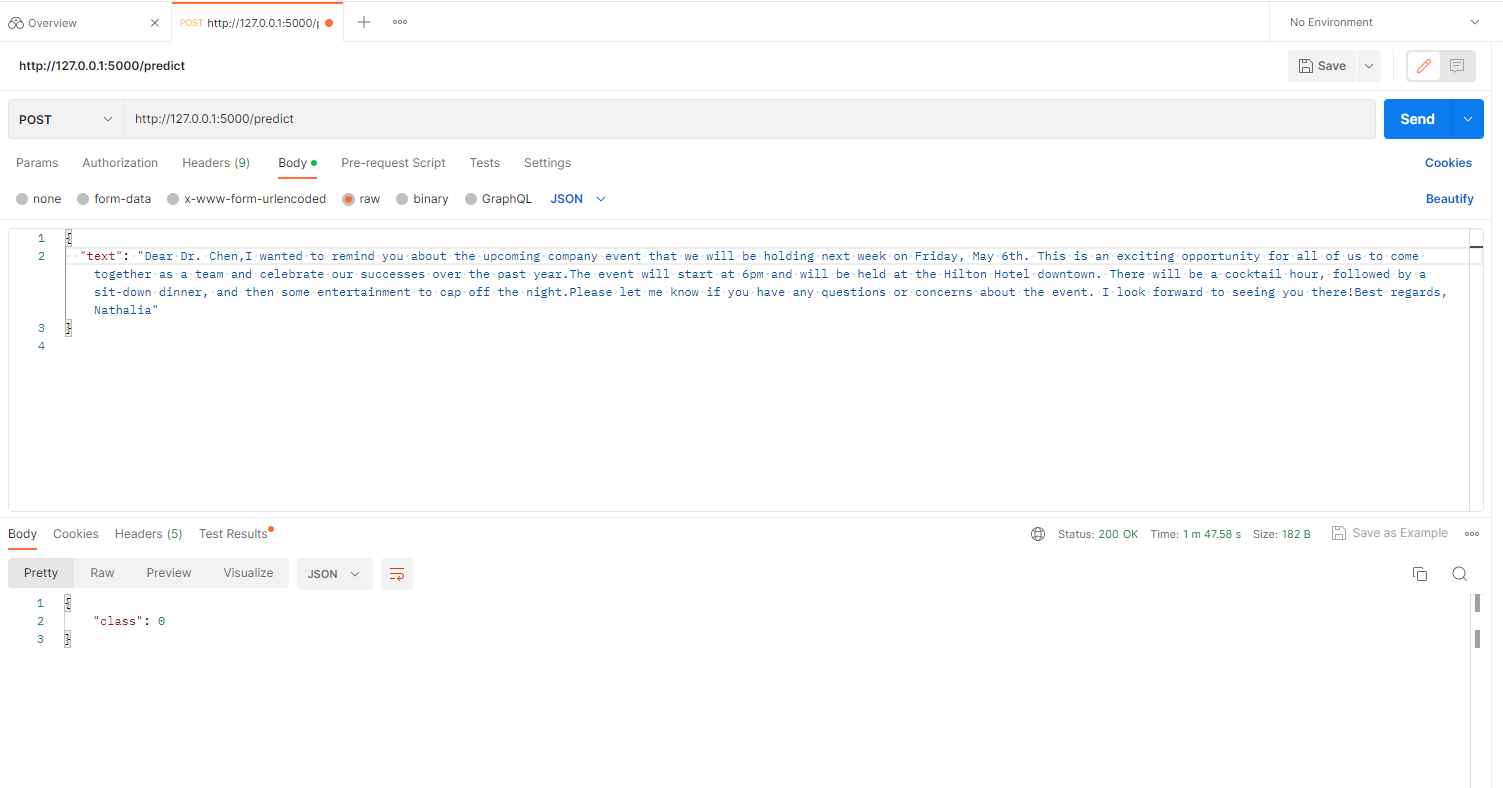The width and height of the screenshot is (1503, 788).
Task: Beautify the JSON request body
Action: 1449,198
